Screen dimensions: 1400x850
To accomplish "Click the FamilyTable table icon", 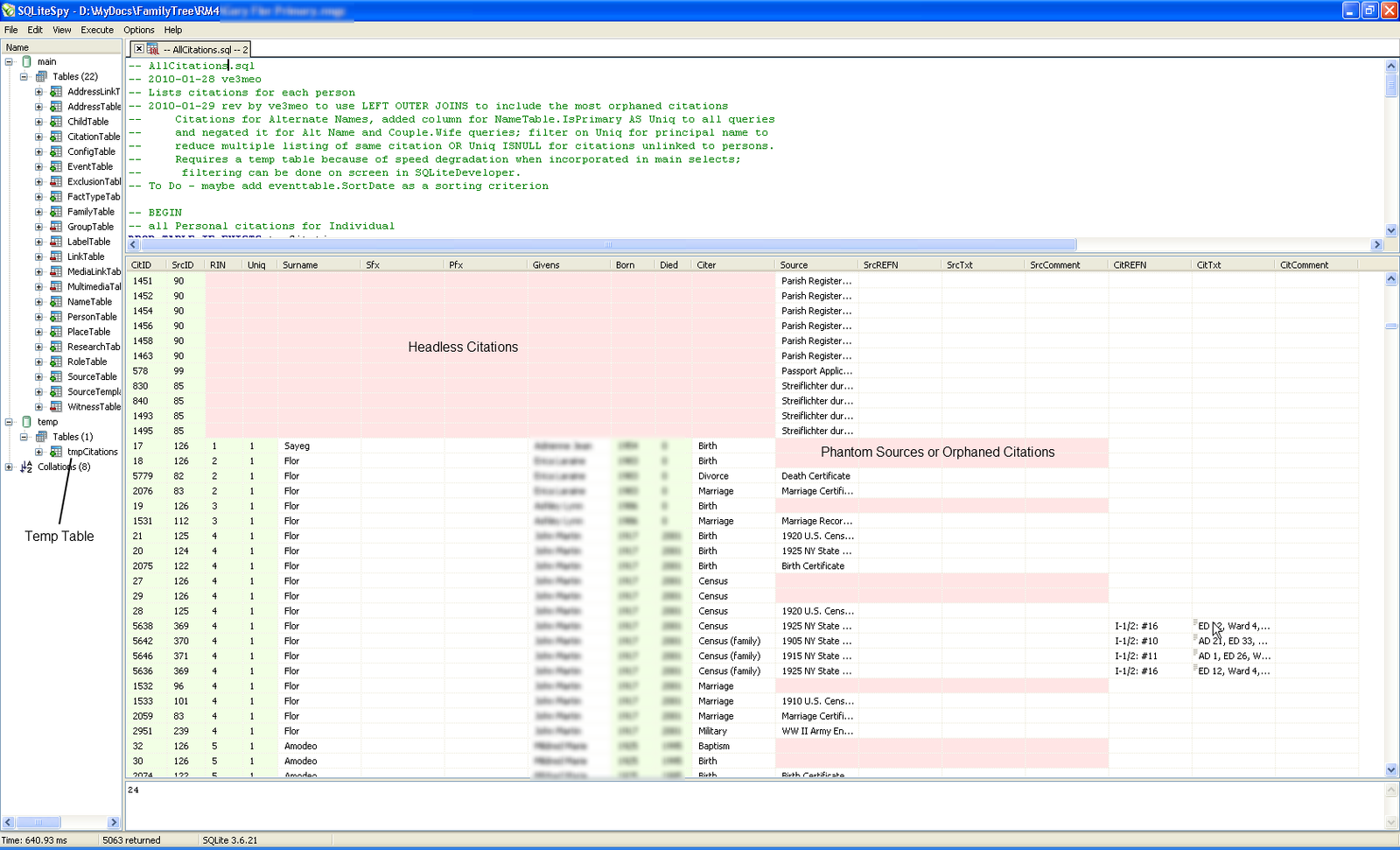I will tap(56, 212).
